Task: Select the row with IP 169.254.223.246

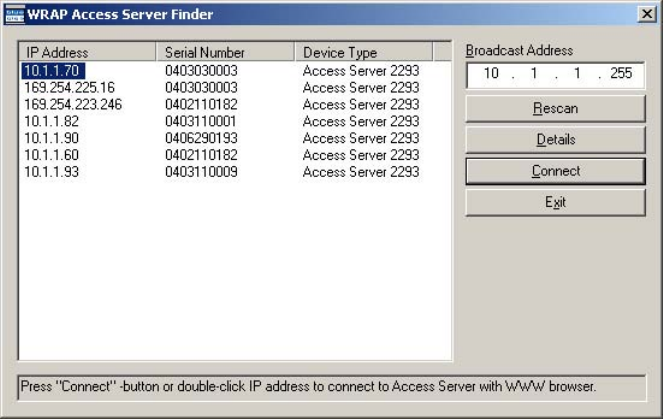Action: click(x=73, y=105)
